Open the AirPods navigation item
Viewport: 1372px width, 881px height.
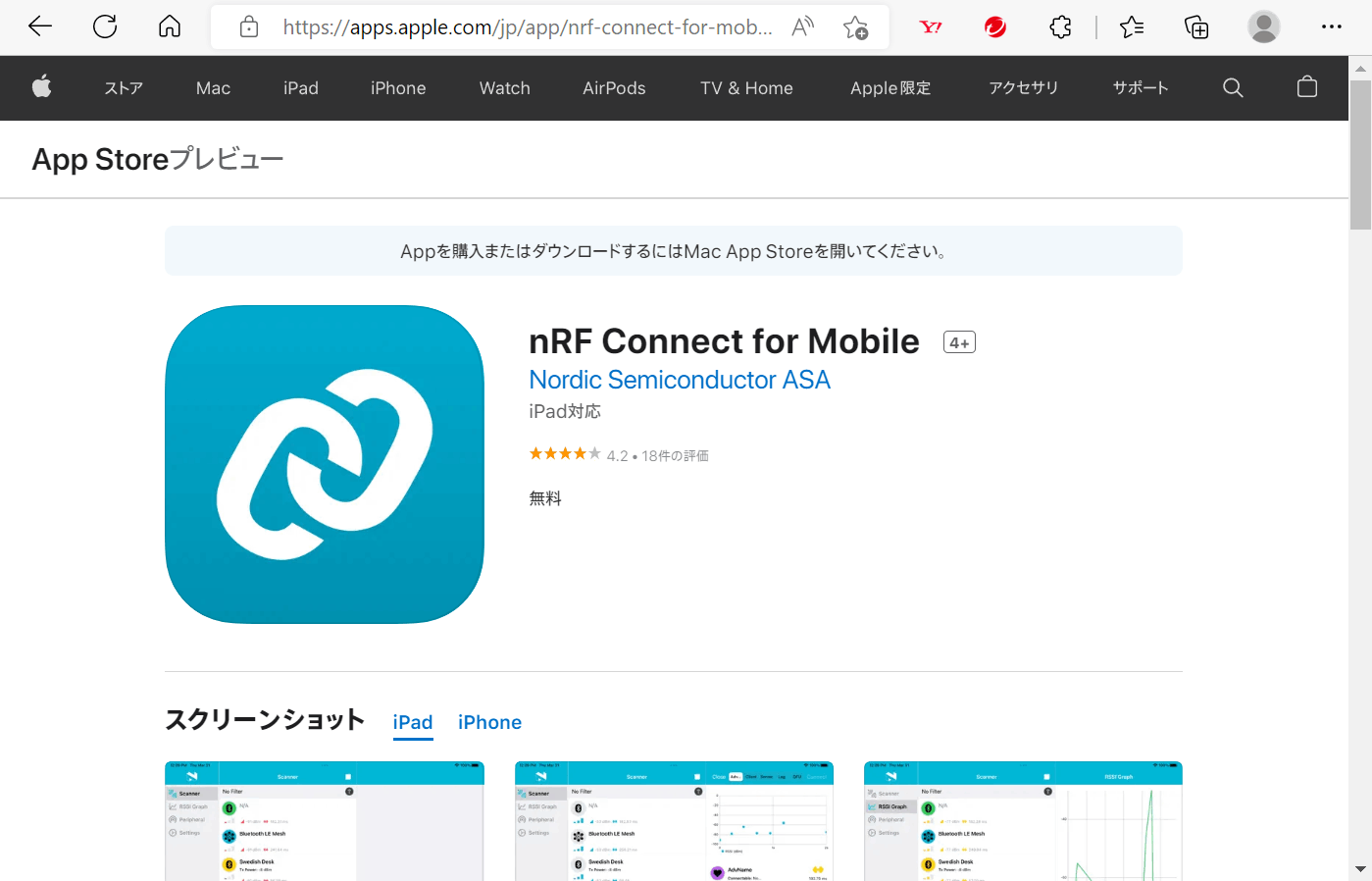pos(614,88)
